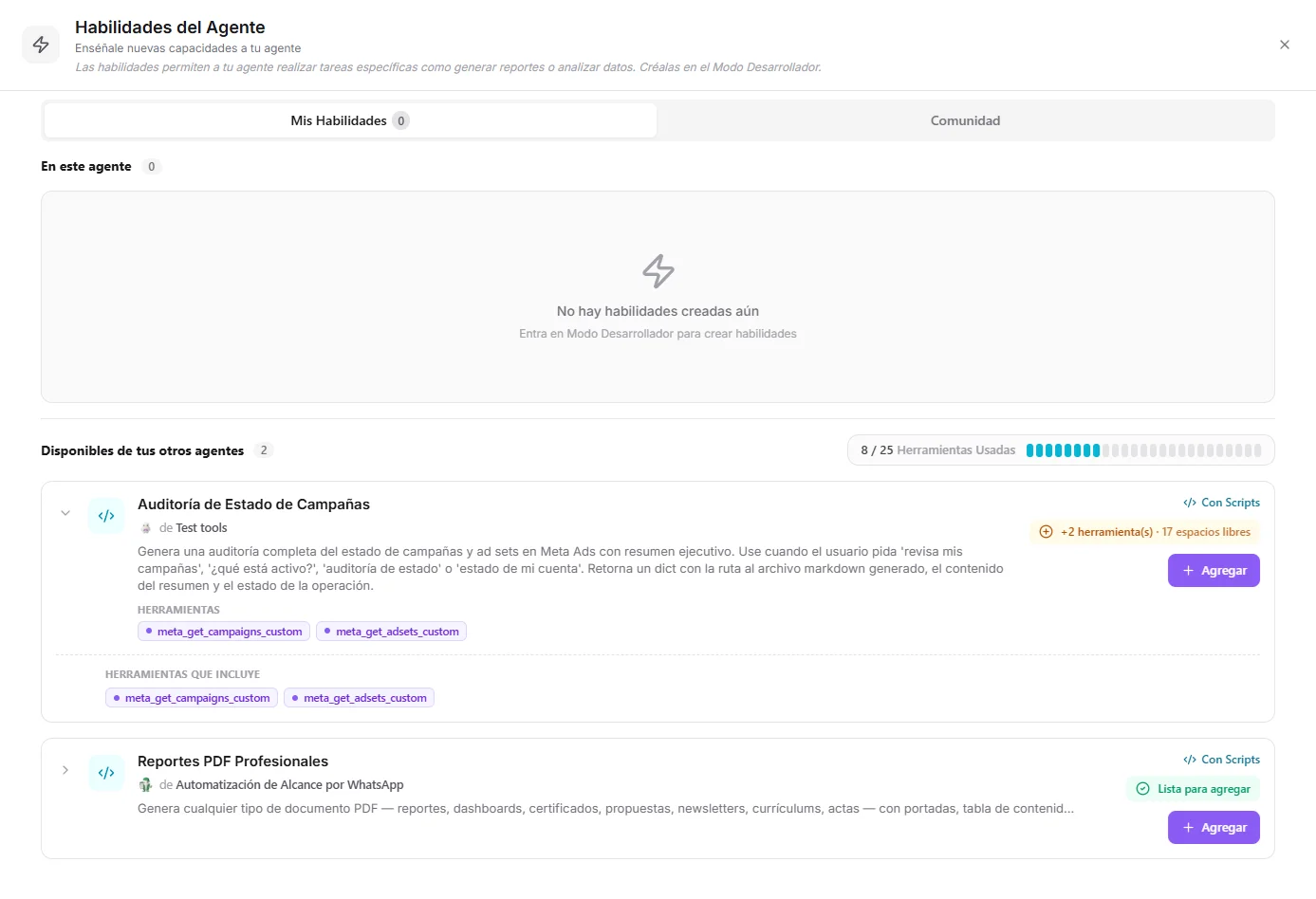Add the Reportes PDF Profesionales skill

coord(1214,828)
